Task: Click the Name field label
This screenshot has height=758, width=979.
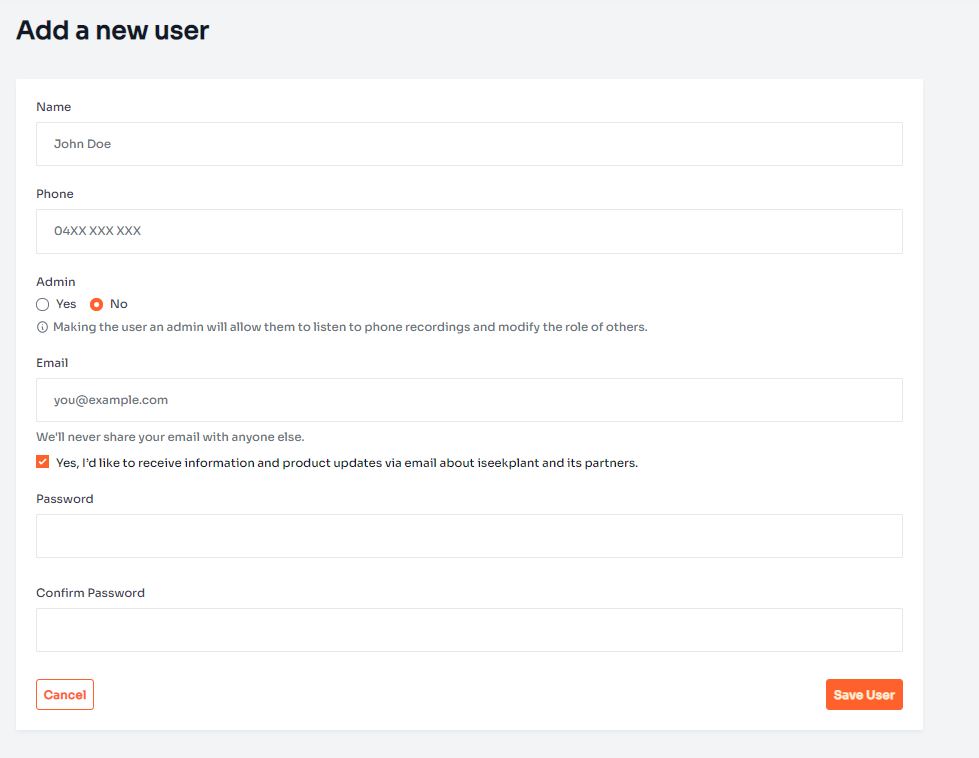Action: click(x=54, y=107)
